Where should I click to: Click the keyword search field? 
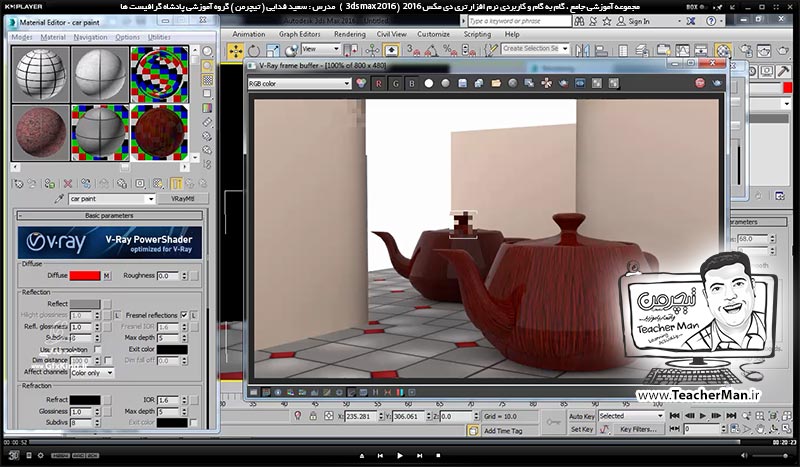520,21
